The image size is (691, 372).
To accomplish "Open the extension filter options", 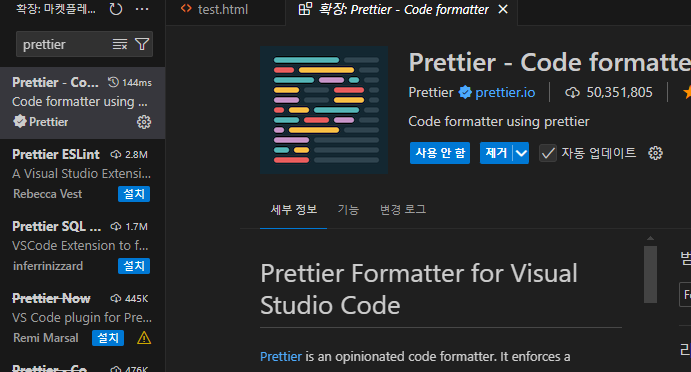I will pyautogui.click(x=142, y=44).
